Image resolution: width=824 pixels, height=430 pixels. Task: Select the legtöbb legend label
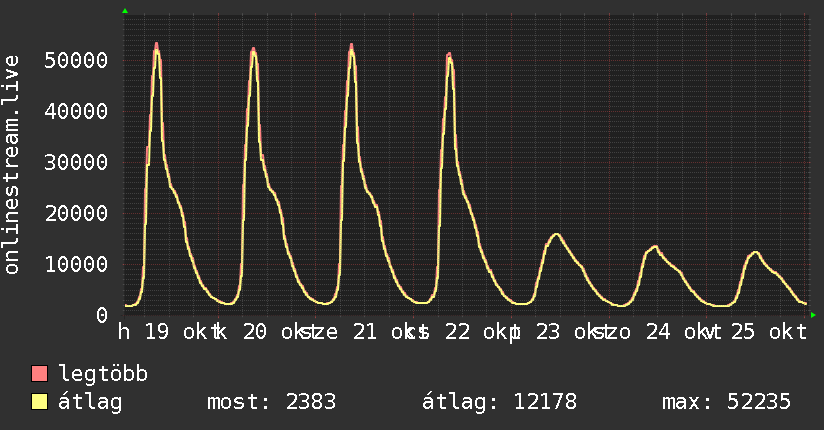click(103, 374)
